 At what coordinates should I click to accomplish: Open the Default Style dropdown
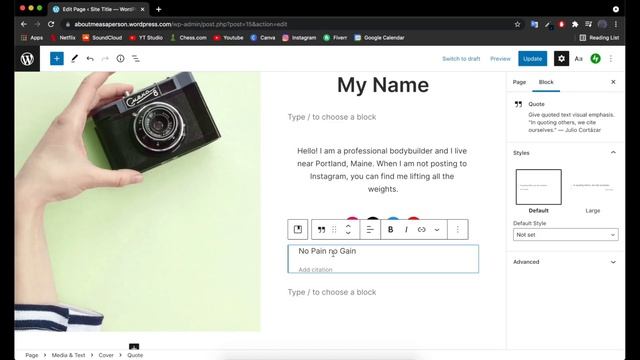565,235
